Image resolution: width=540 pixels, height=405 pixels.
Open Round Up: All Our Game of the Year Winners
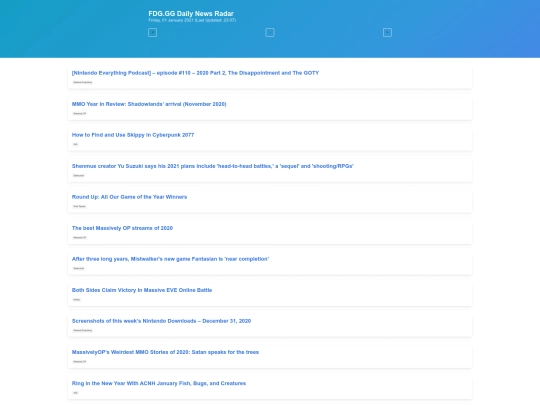129,197
